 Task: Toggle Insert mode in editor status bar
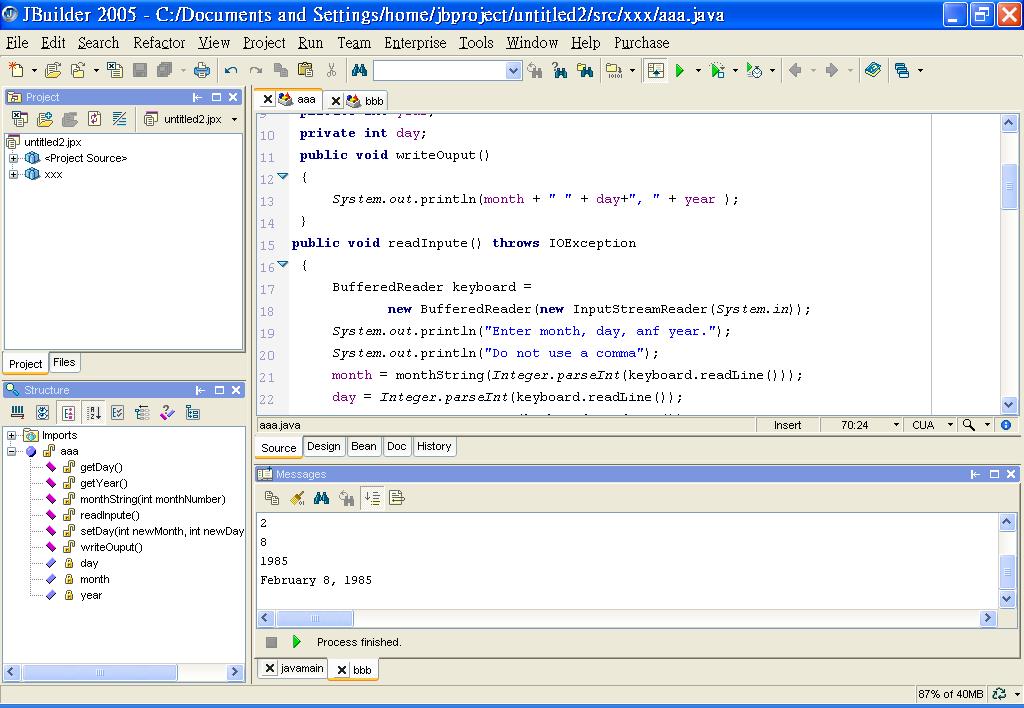tap(788, 425)
